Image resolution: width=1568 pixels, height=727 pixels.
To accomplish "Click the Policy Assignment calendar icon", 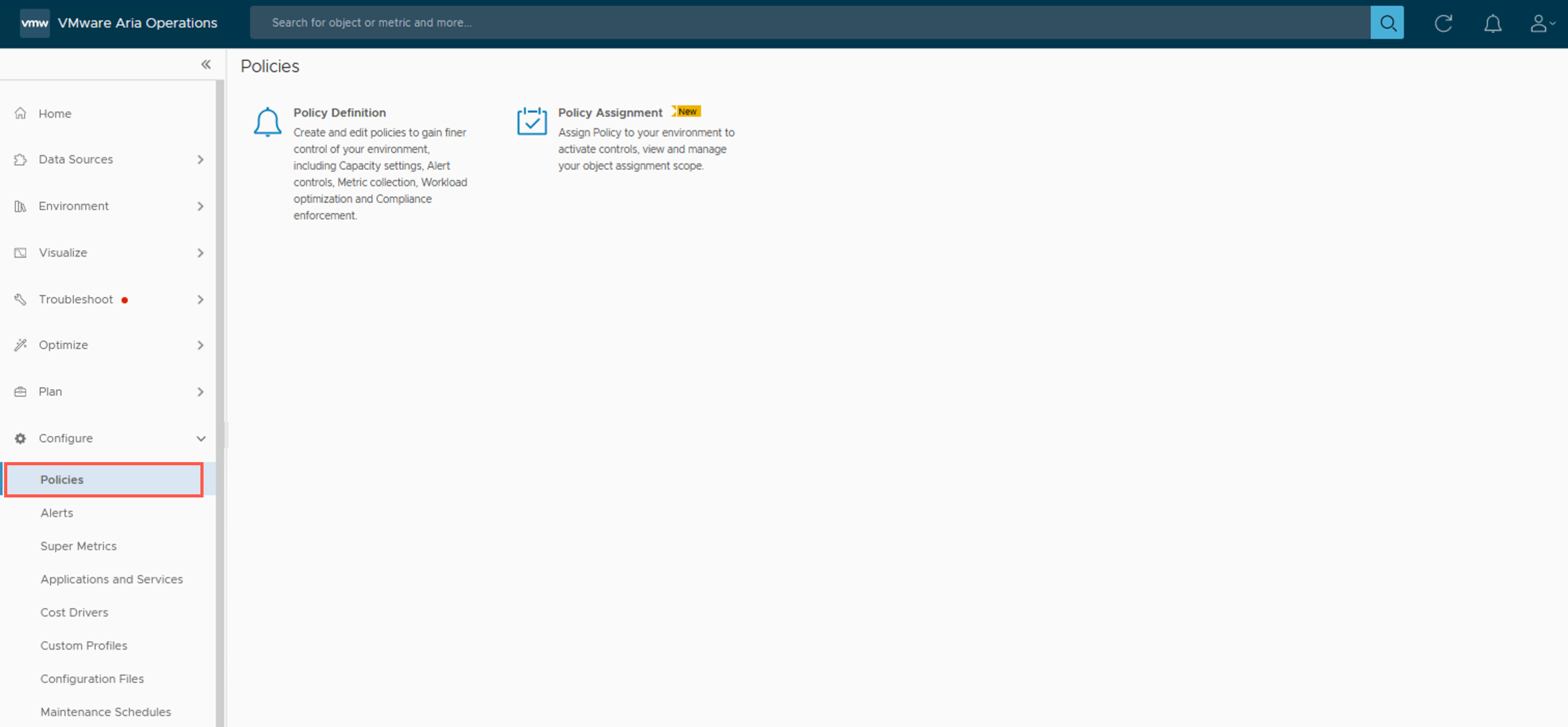I will click(x=531, y=121).
